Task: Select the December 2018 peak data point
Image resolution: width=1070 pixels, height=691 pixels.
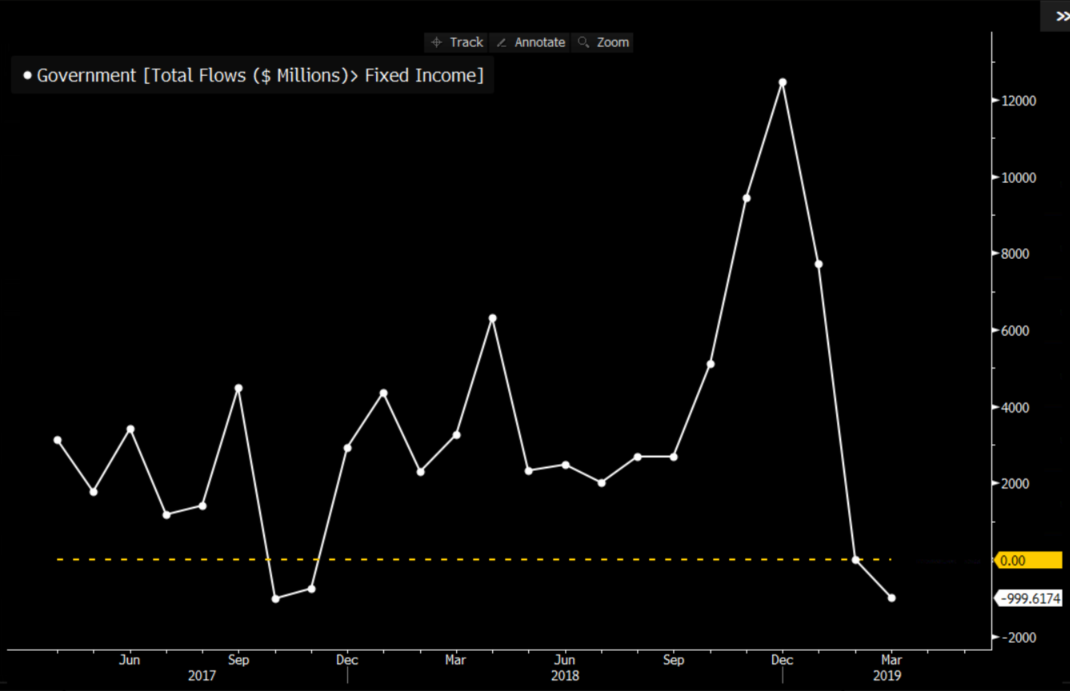Action: (783, 82)
